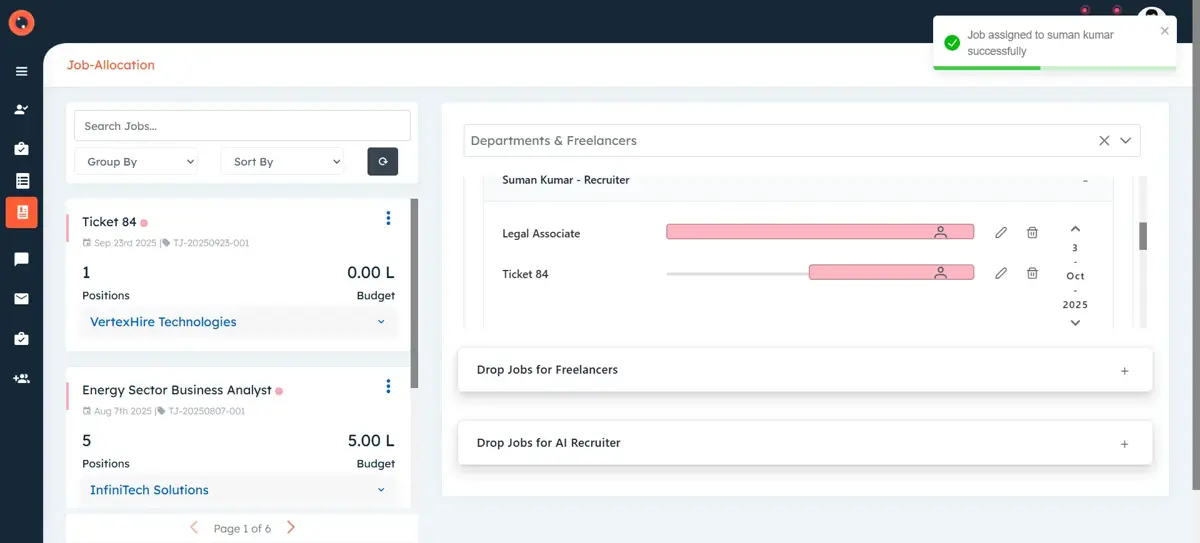Delete the Ticket 84 allocation

[1032, 273]
